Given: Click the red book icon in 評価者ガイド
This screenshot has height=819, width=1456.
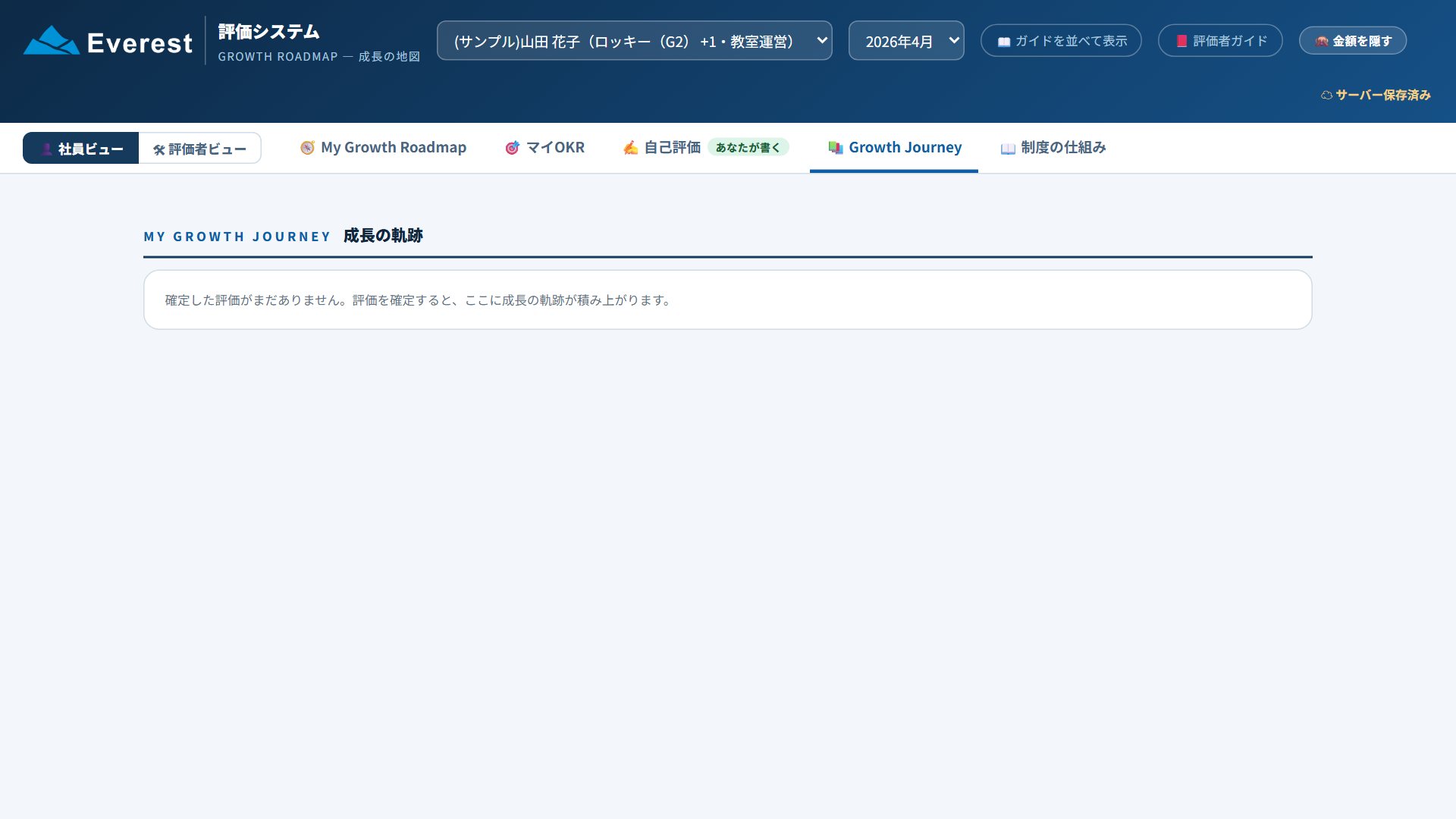Looking at the screenshot, I should click(x=1181, y=41).
